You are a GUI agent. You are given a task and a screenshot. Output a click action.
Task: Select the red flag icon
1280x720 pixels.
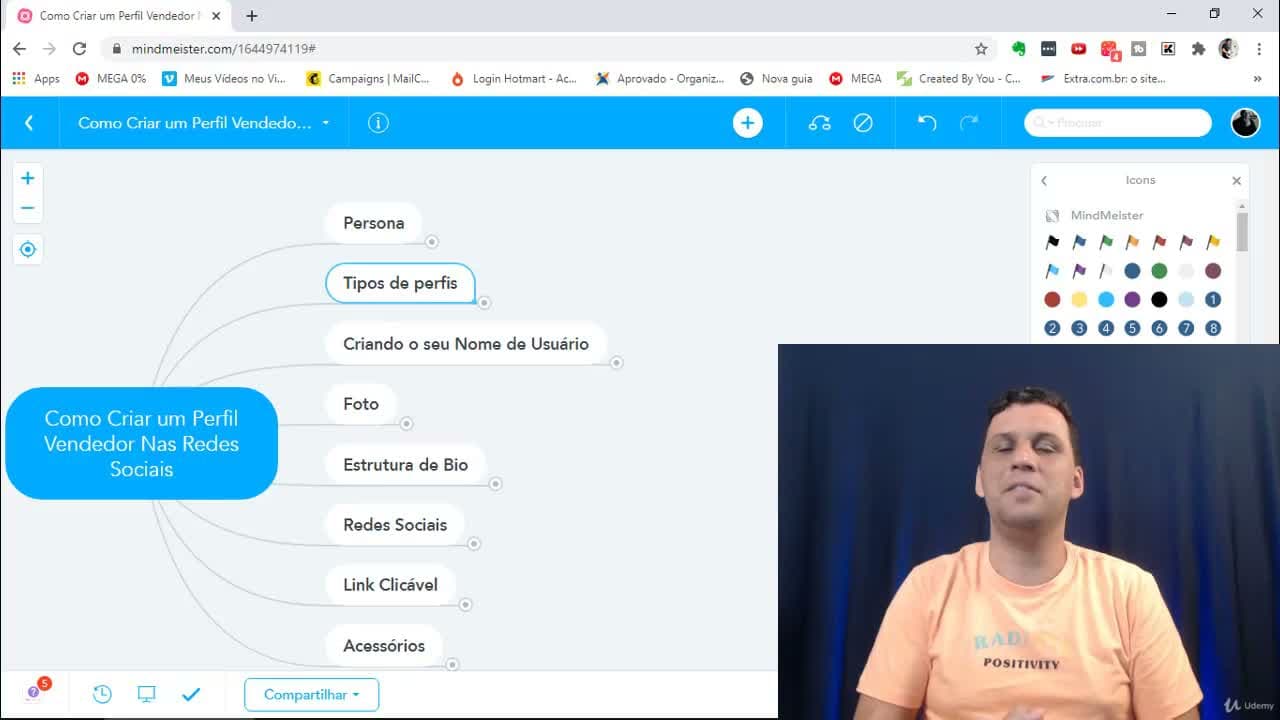(1159, 242)
